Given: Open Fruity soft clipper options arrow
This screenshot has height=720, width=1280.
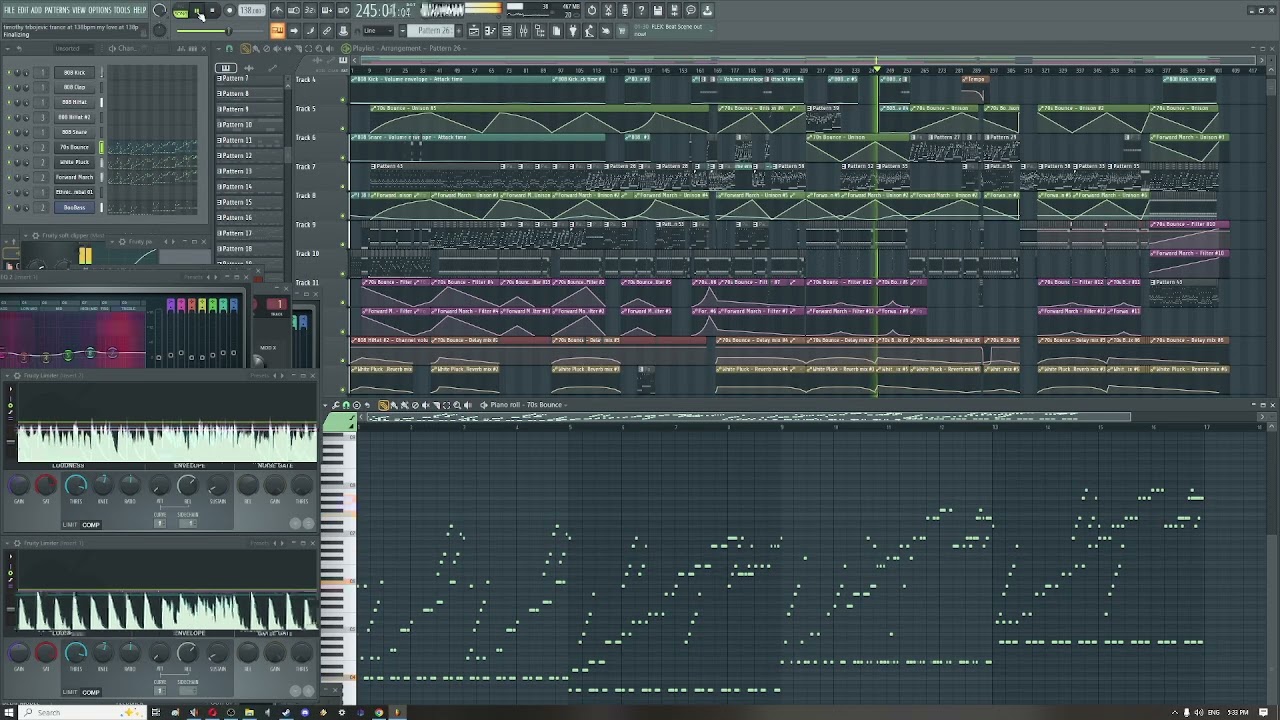Looking at the screenshot, I should tap(26, 236).
